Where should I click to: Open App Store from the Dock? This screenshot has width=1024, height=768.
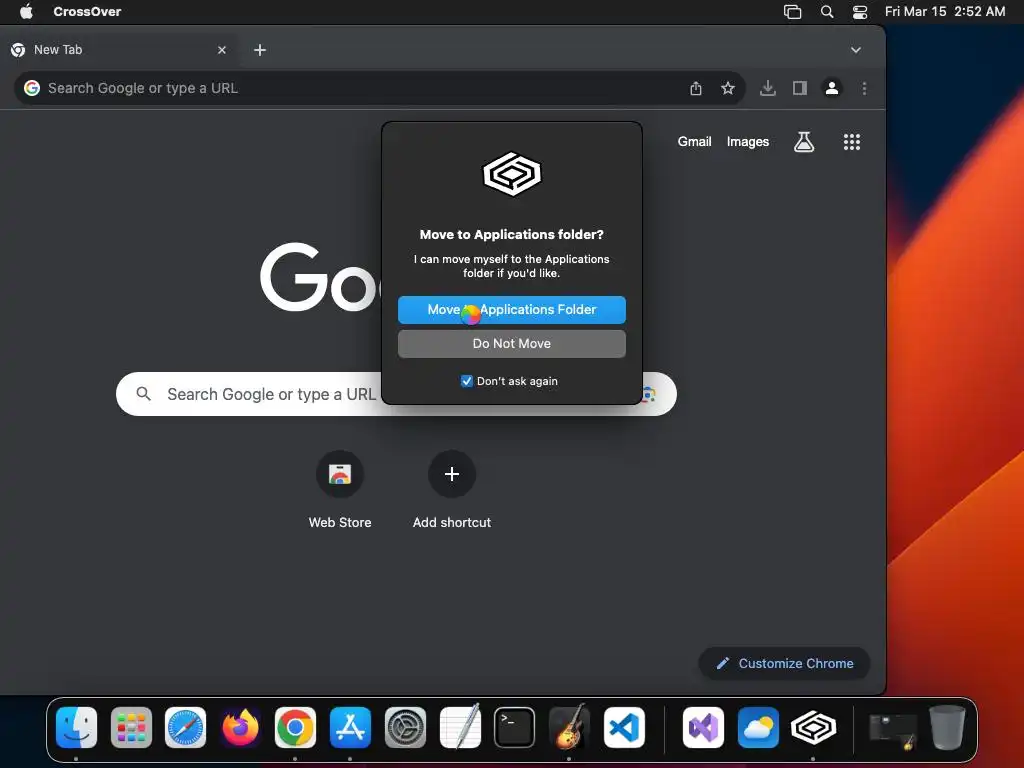(350, 728)
